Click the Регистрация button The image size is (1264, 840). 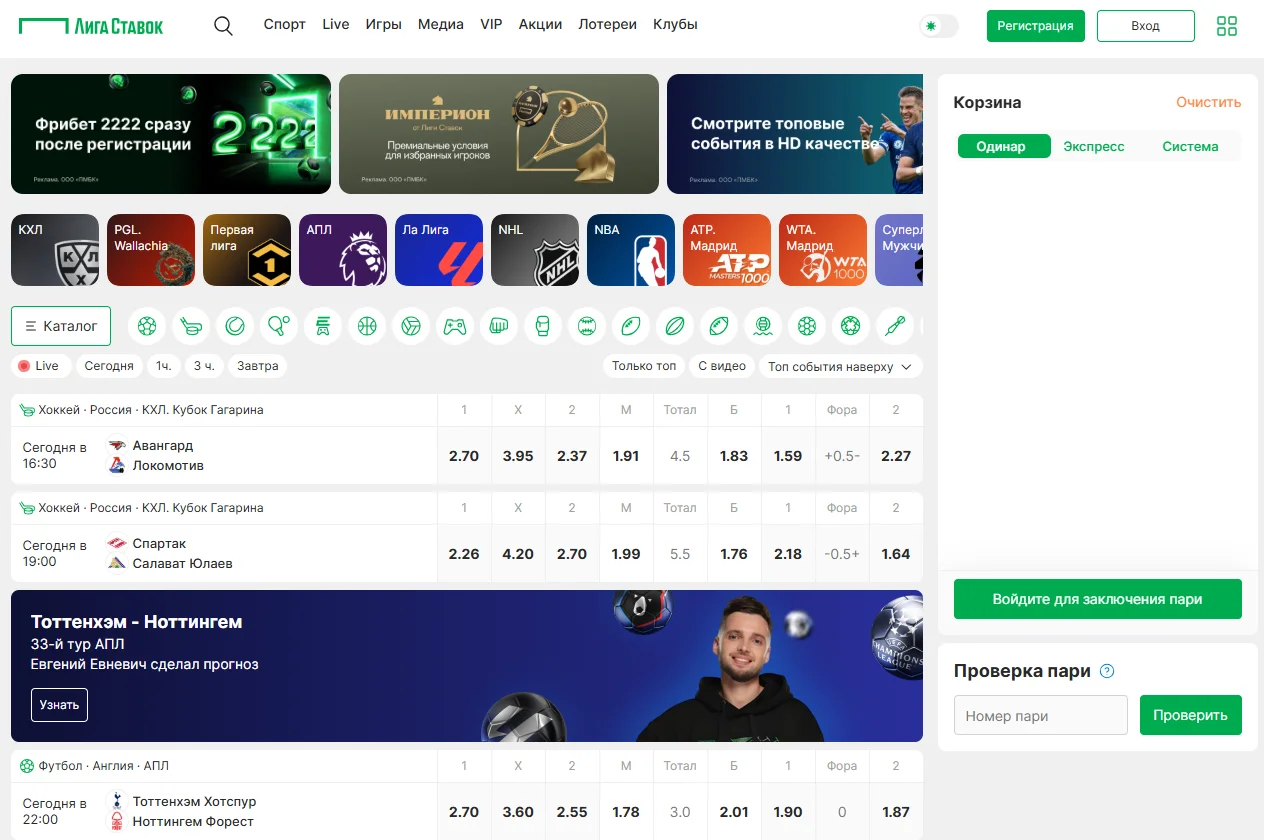click(1036, 26)
